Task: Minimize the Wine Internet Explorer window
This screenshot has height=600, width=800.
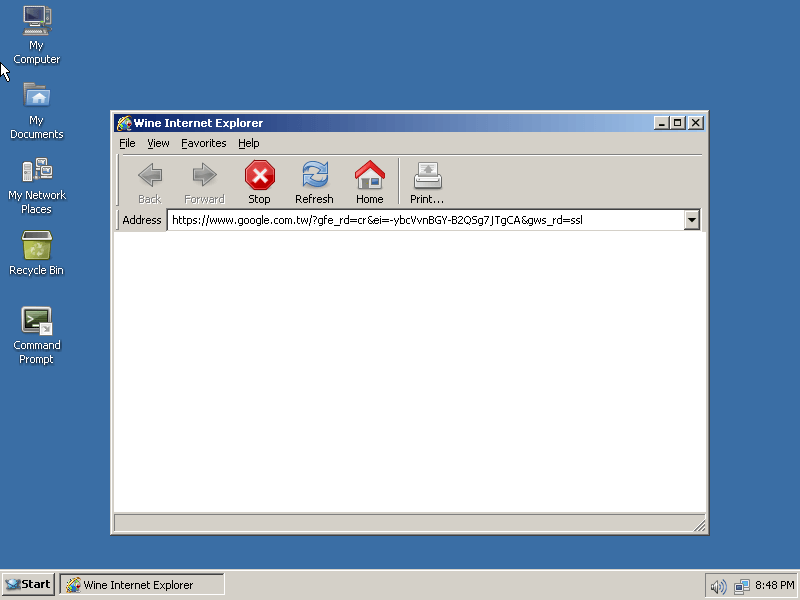Action: [x=661, y=123]
